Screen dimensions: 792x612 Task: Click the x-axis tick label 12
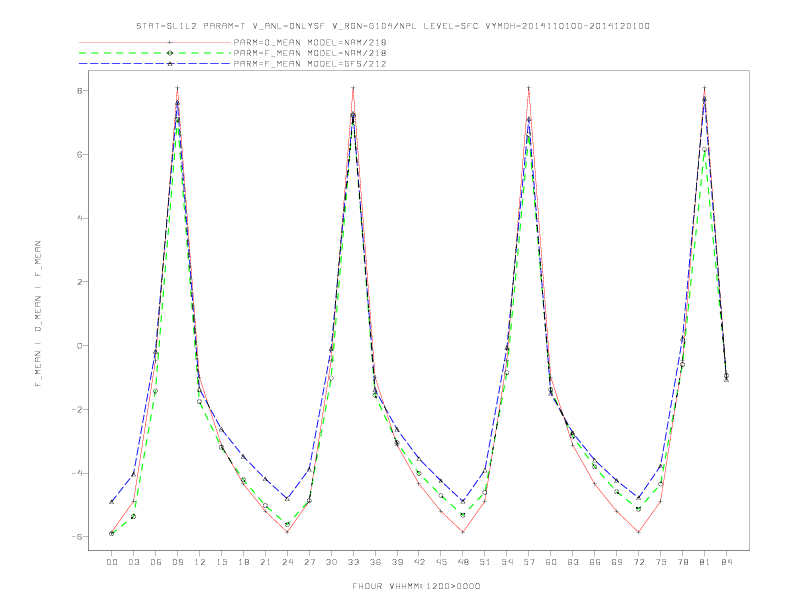200,562
